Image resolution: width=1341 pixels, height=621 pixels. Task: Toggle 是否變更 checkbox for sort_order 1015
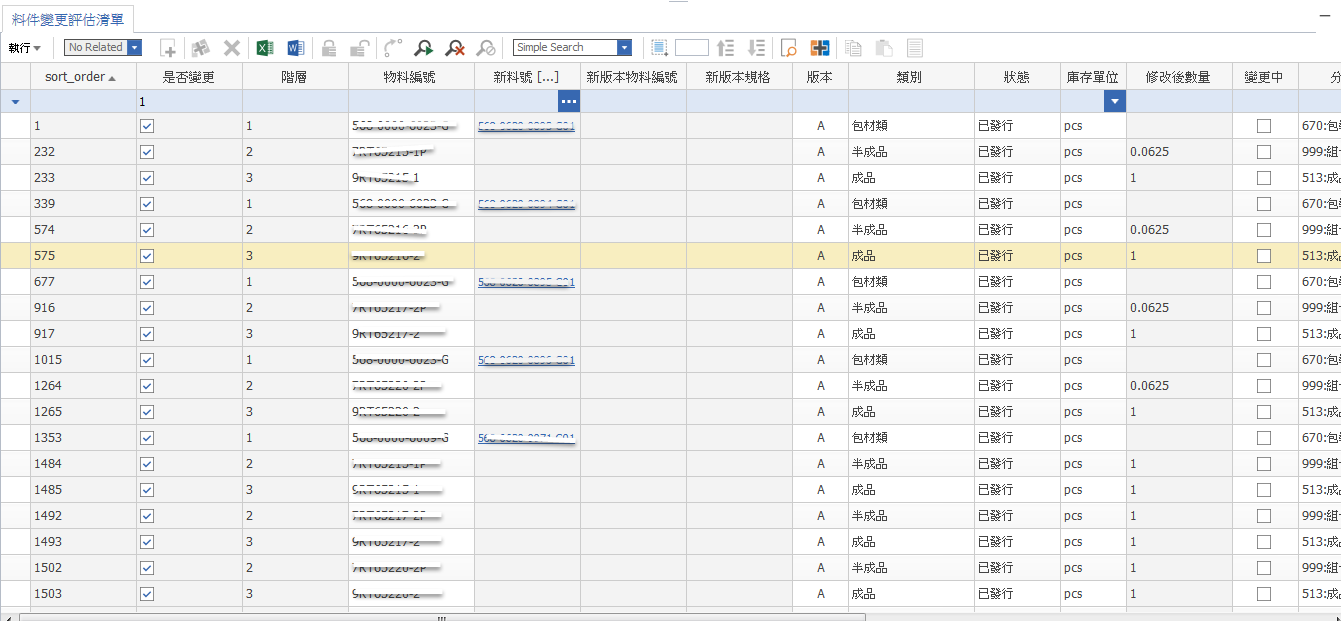coord(147,360)
